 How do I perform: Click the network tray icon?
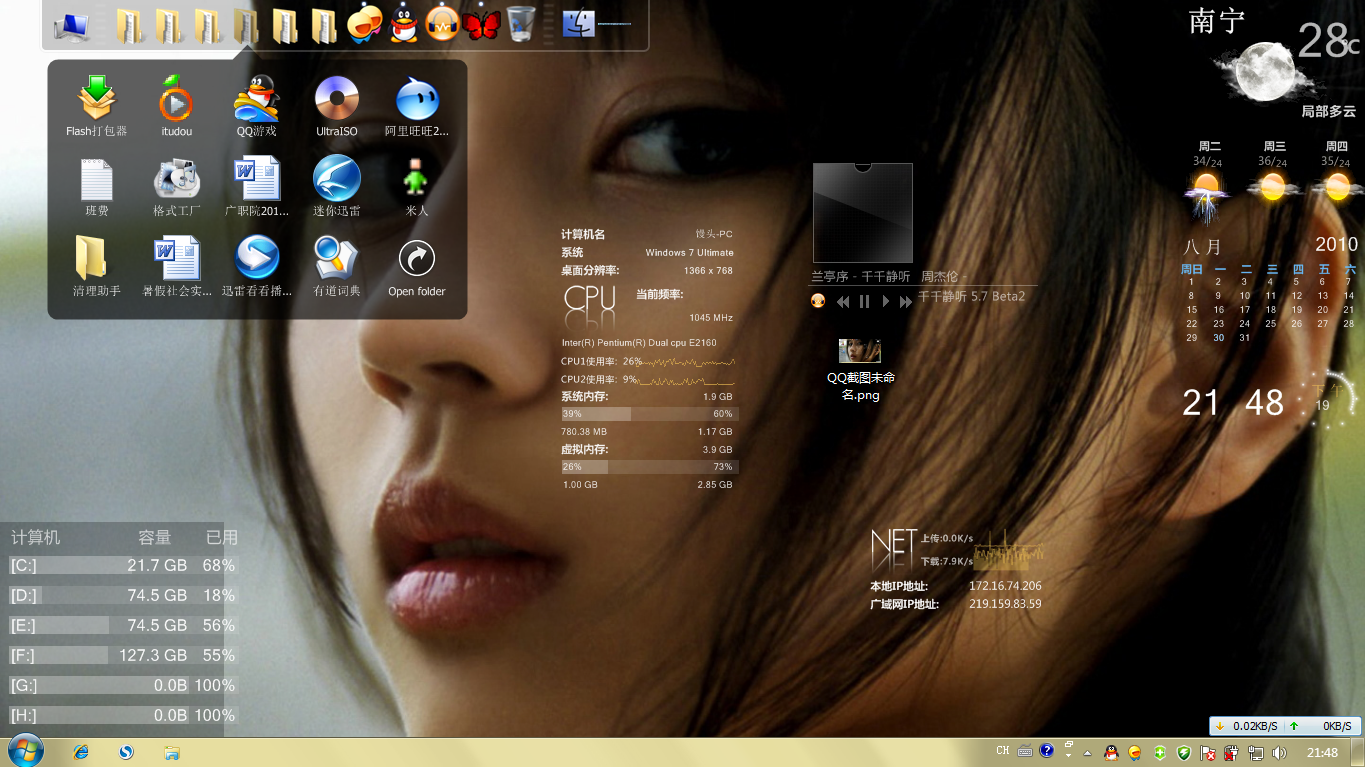[x=1256, y=752]
